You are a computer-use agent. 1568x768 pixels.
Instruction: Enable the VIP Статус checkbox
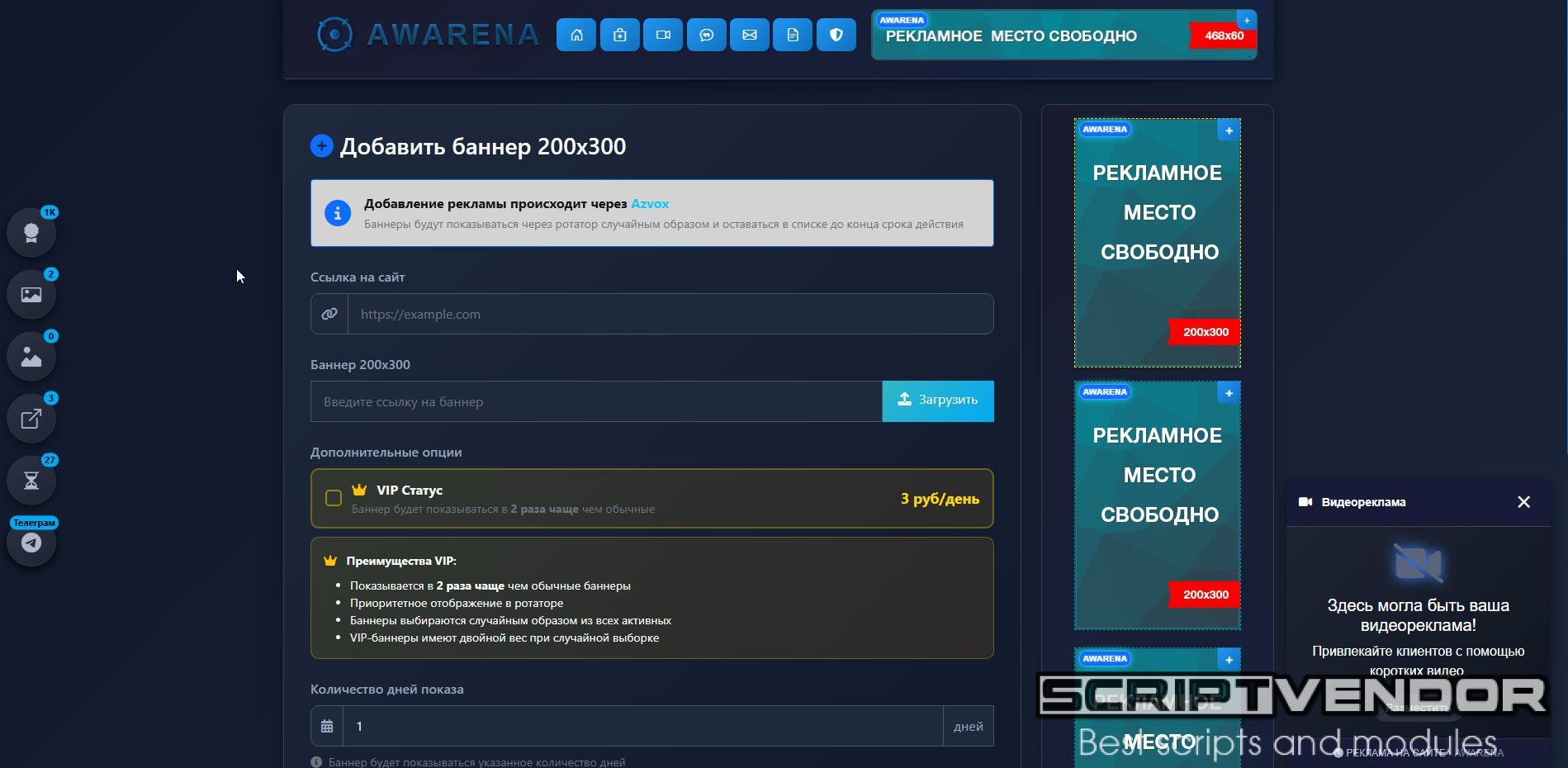point(334,498)
